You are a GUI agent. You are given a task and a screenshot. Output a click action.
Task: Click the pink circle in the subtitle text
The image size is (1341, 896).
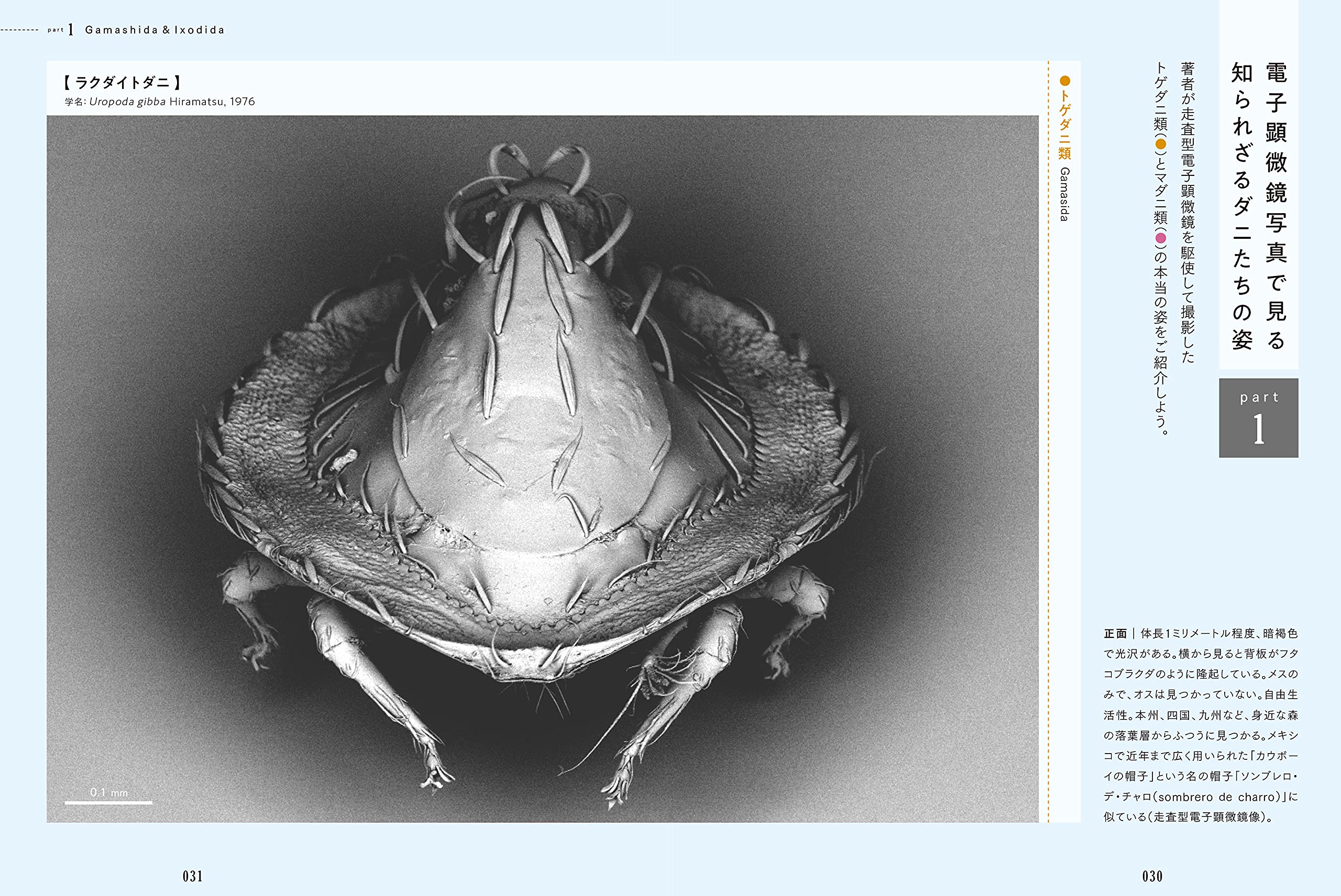[1160, 238]
